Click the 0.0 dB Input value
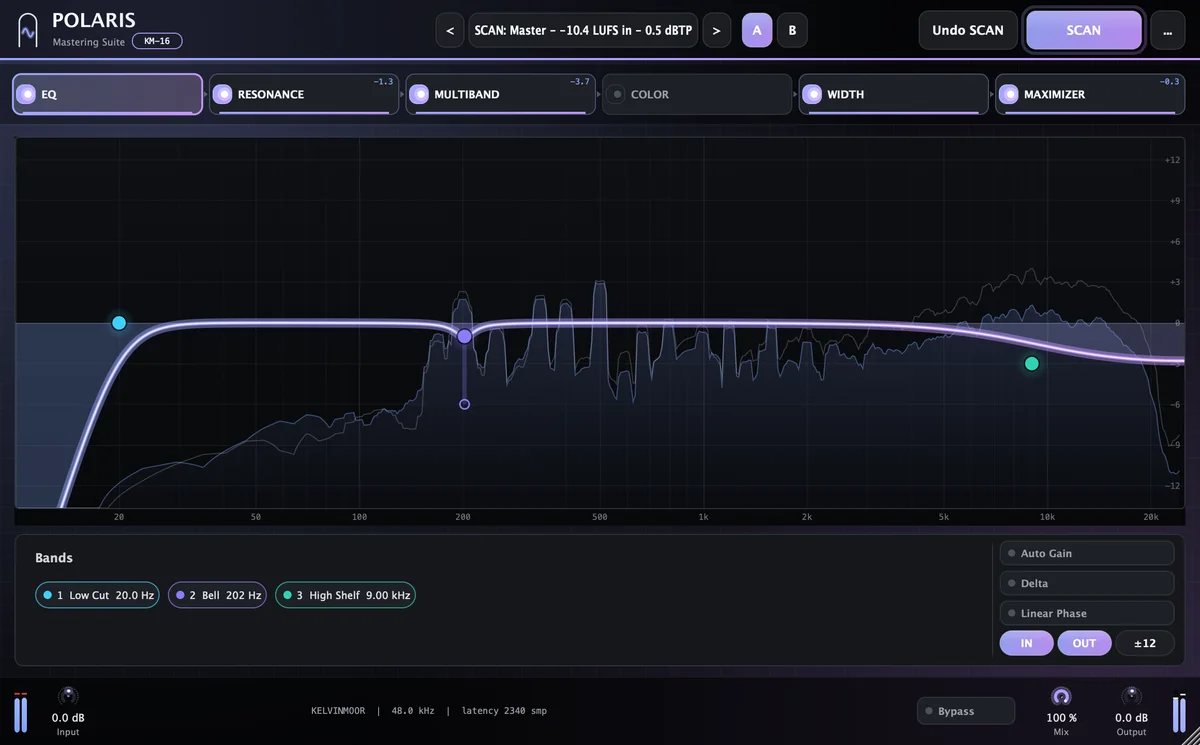This screenshot has height=745, width=1200. point(68,718)
